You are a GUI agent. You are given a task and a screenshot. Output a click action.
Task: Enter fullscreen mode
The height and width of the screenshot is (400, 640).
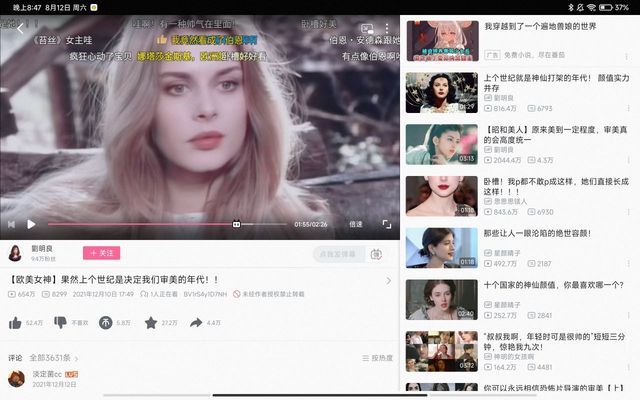point(387,224)
